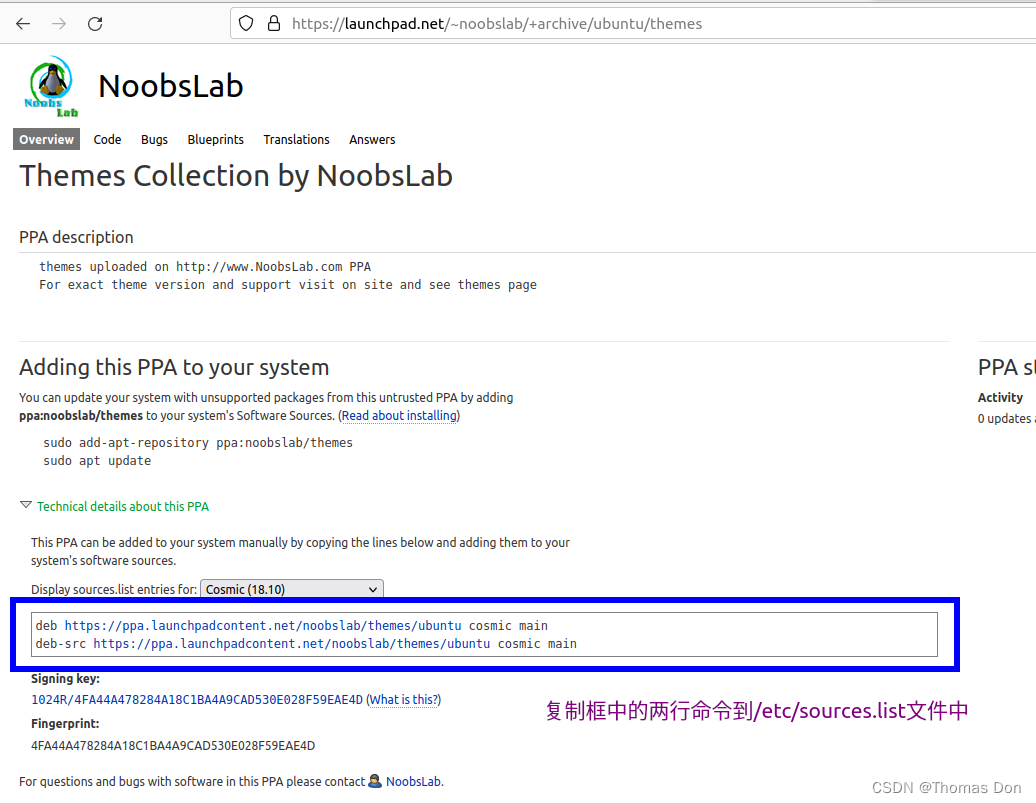
Task: Click the What is this? link
Action: (x=404, y=699)
